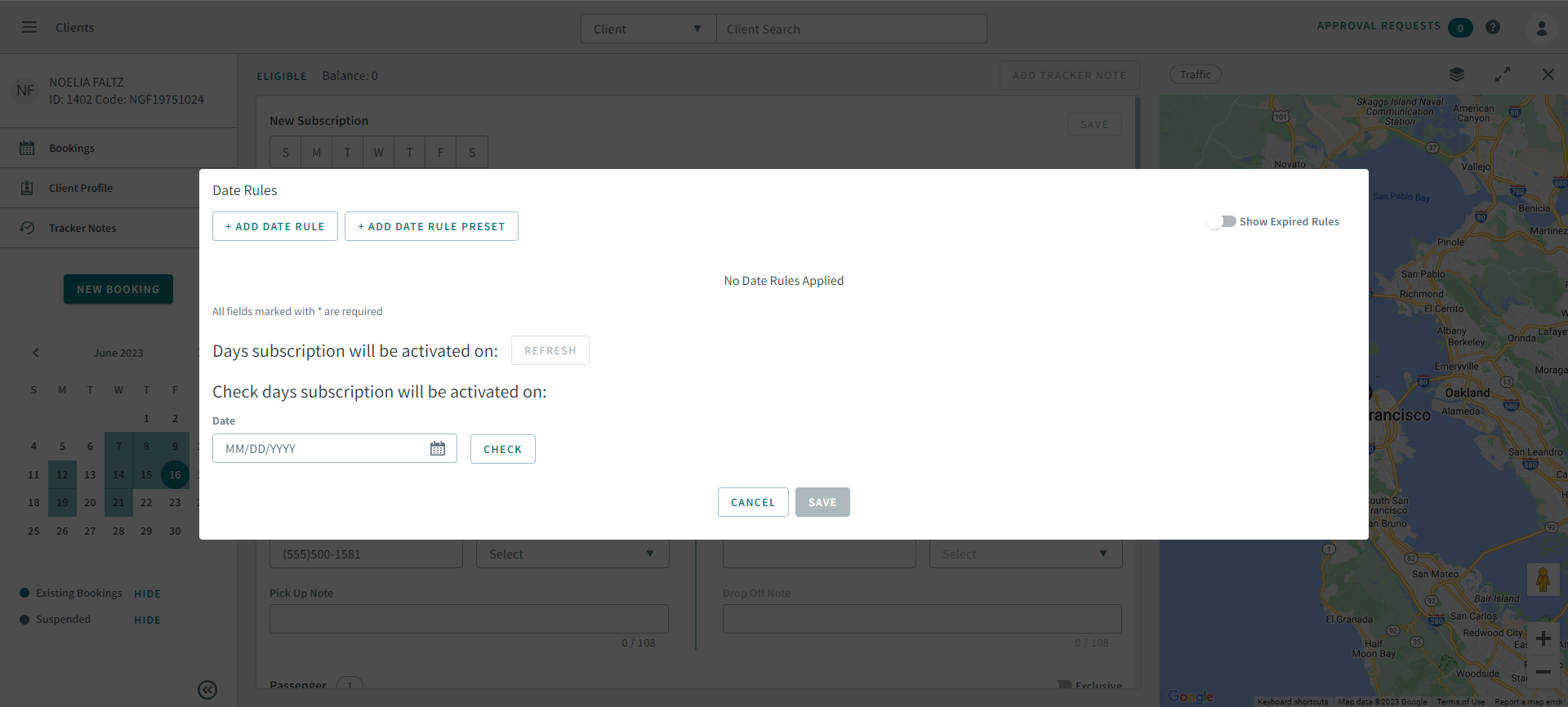Cancel the Date Rules dialog
The image size is (1568, 707).
click(753, 502)
